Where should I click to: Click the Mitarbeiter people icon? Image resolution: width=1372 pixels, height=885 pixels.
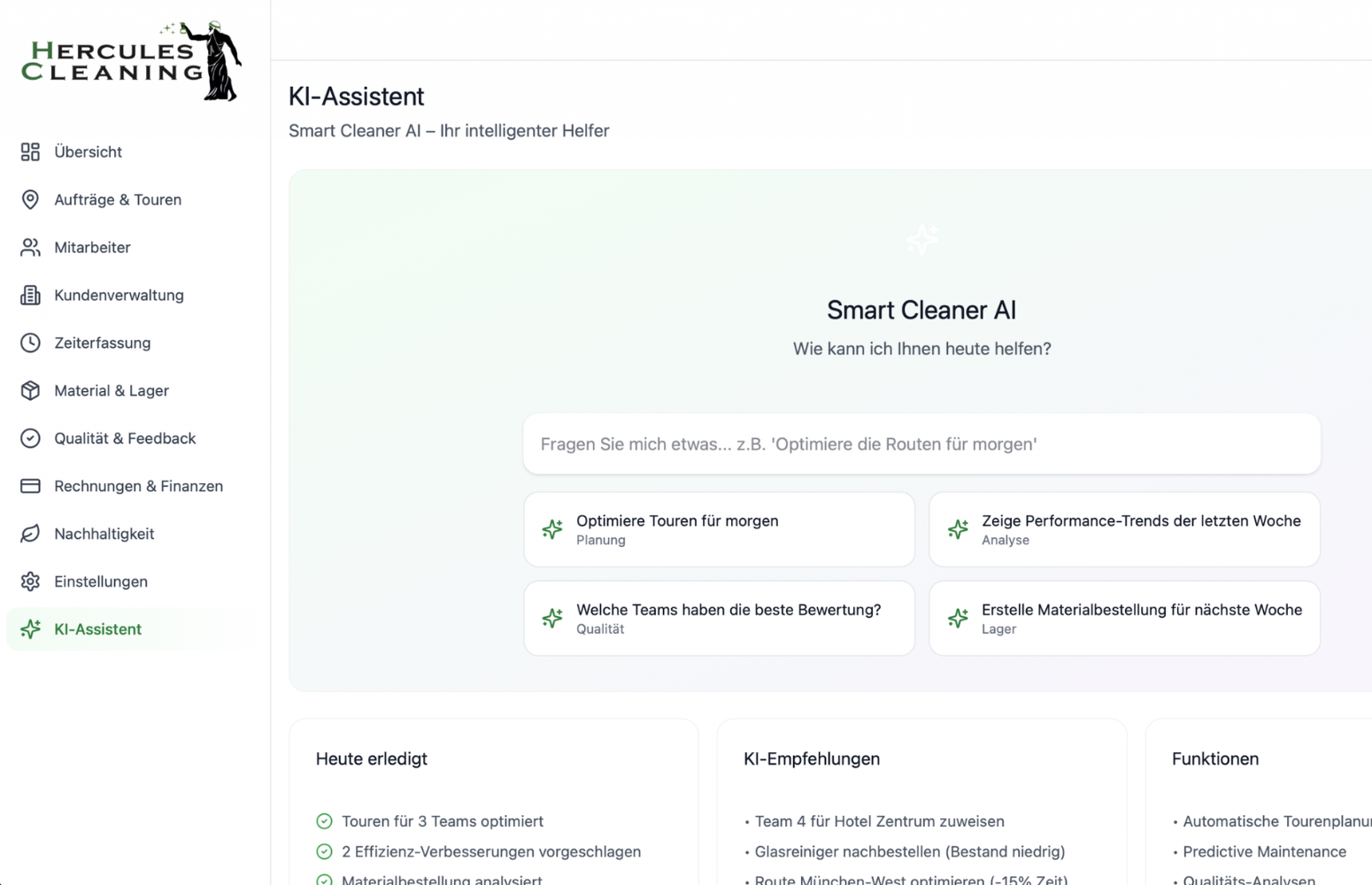[30, 248]
